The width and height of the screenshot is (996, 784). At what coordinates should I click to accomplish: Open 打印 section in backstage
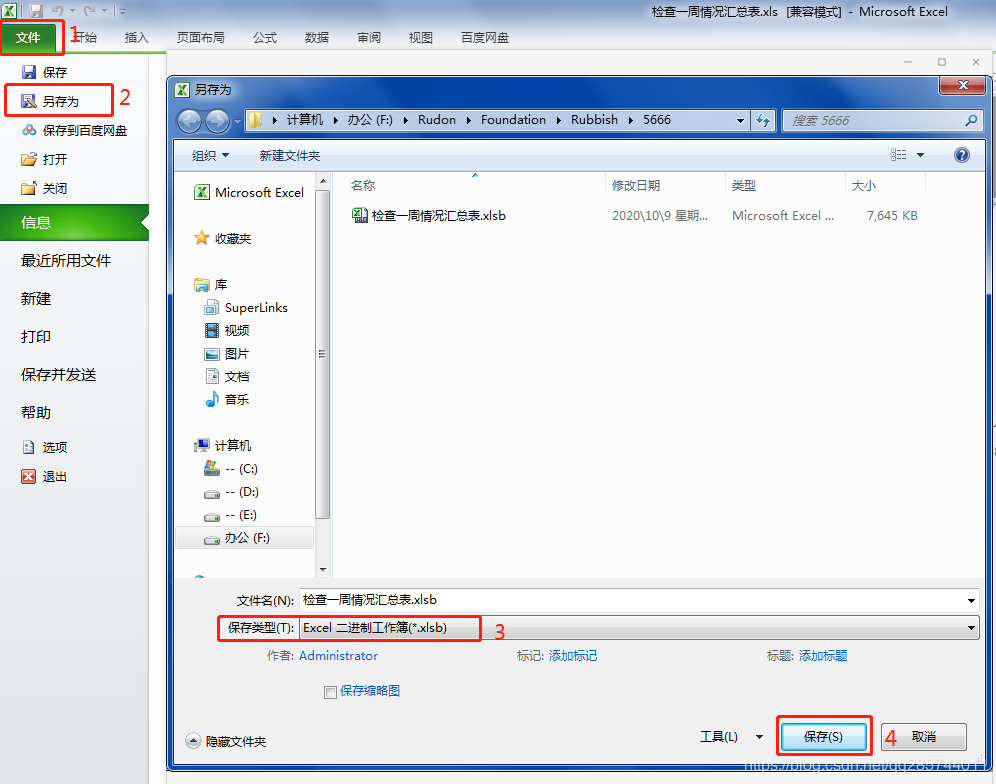(36, 337)
